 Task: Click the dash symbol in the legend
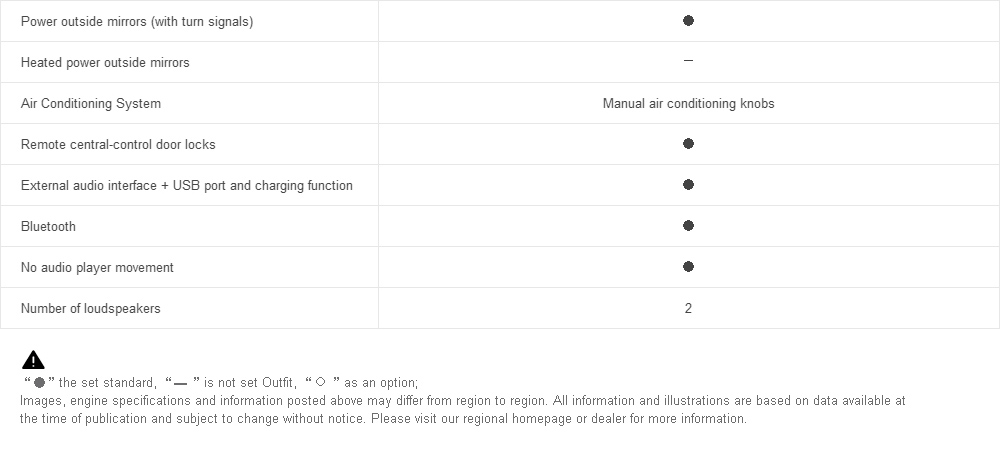coord(180,383)
